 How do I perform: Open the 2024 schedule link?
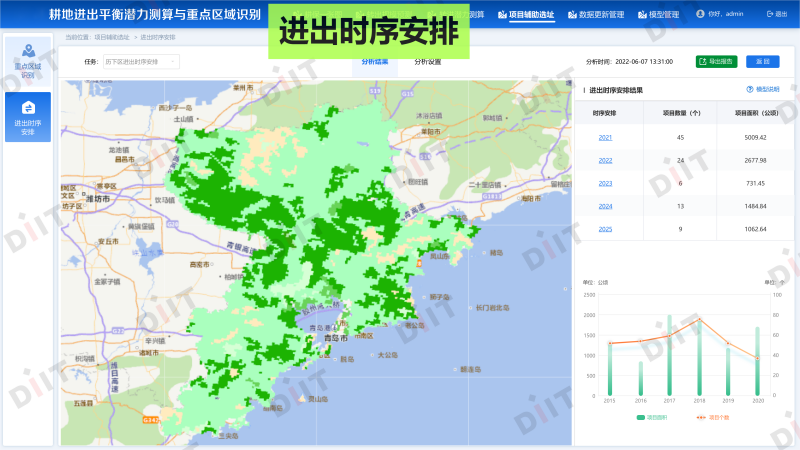(x=605, y=206)
